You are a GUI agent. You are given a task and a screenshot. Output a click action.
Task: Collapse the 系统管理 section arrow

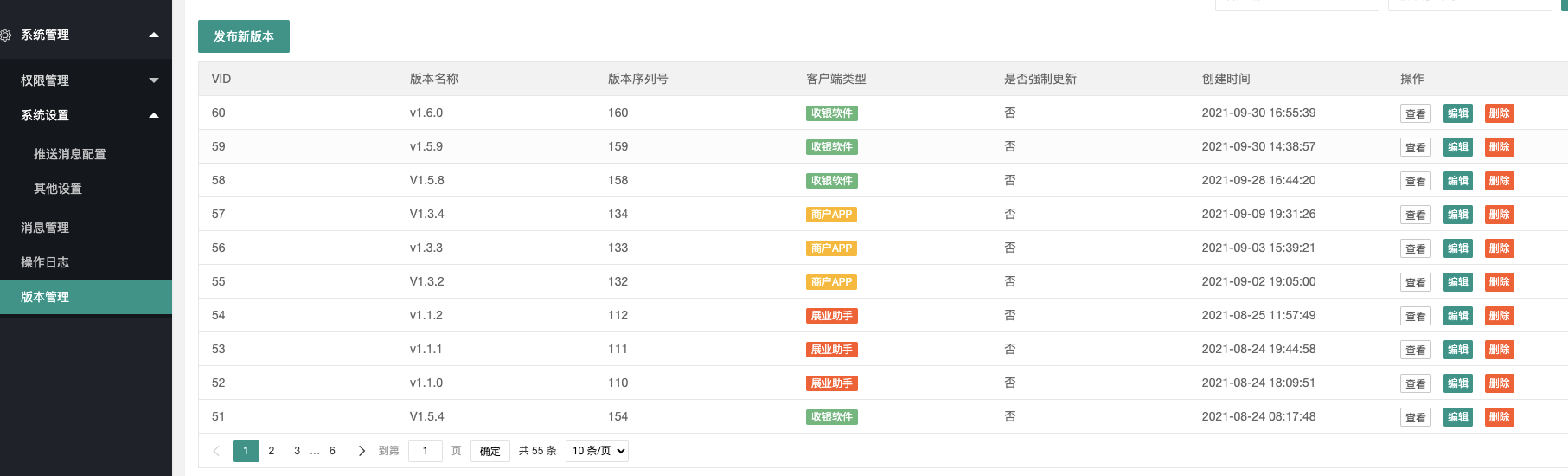point(154,35)
